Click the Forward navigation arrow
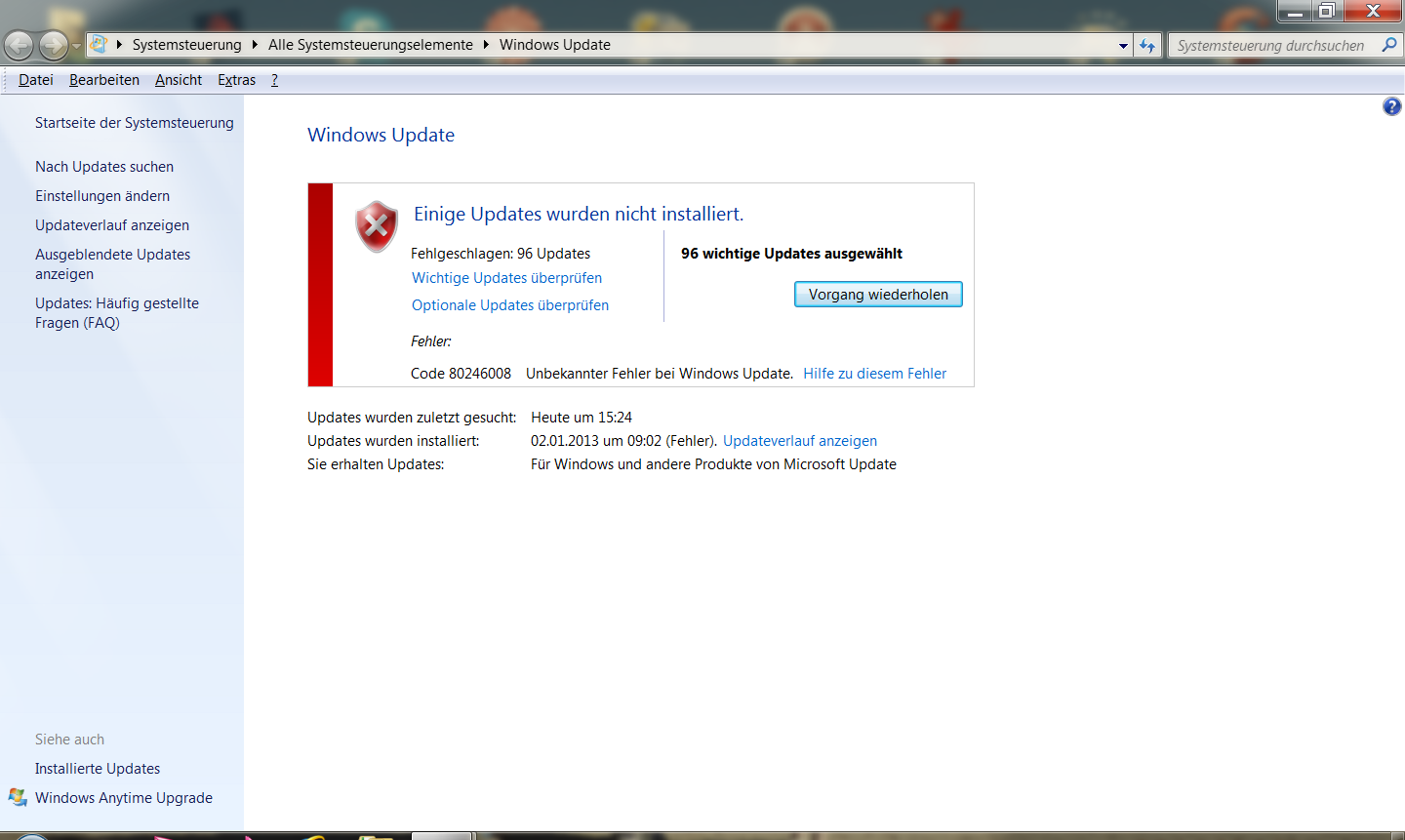 pyautogui.click(x=54, y=45)
